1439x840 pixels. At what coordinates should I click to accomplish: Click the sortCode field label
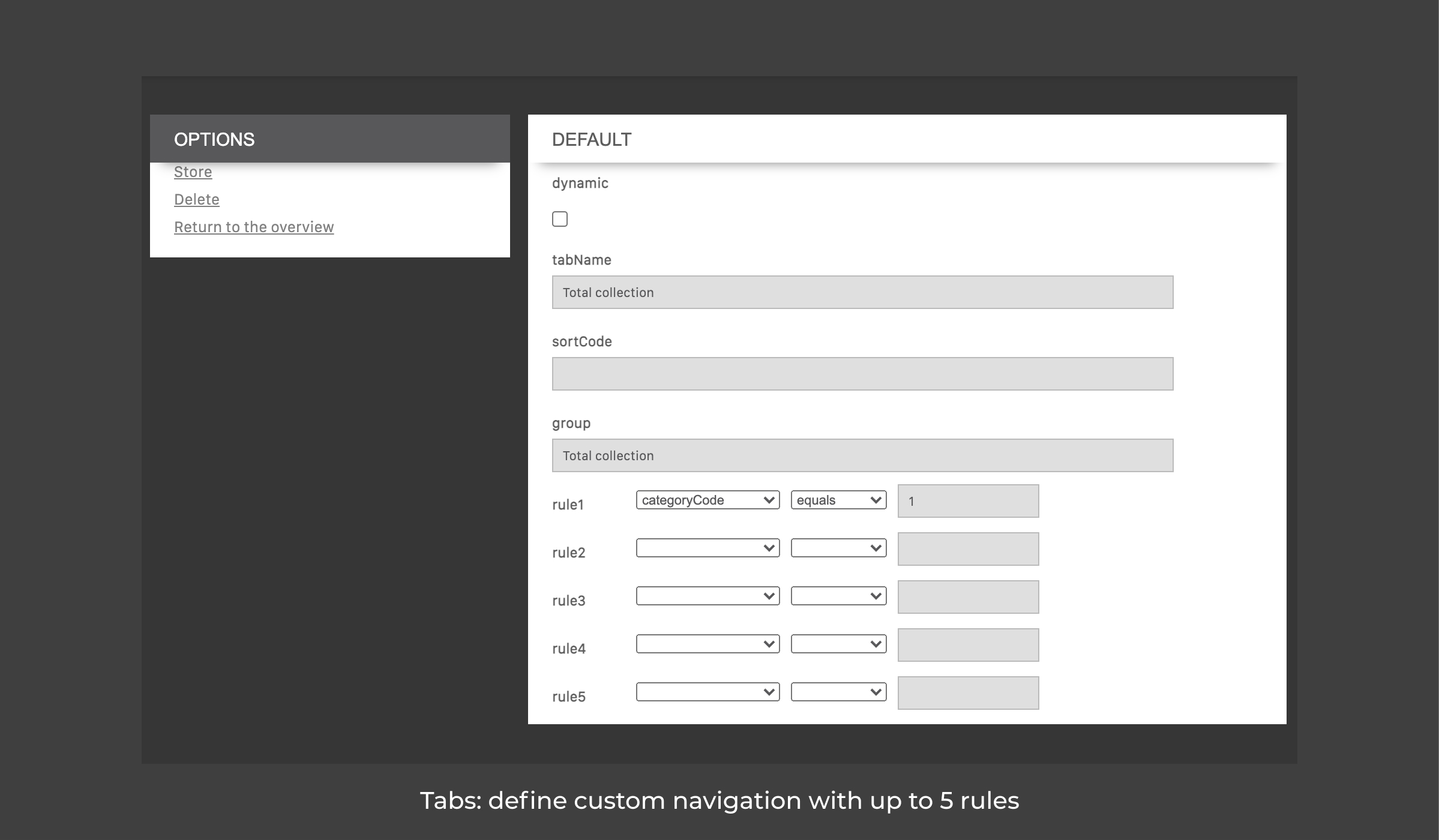581,341
